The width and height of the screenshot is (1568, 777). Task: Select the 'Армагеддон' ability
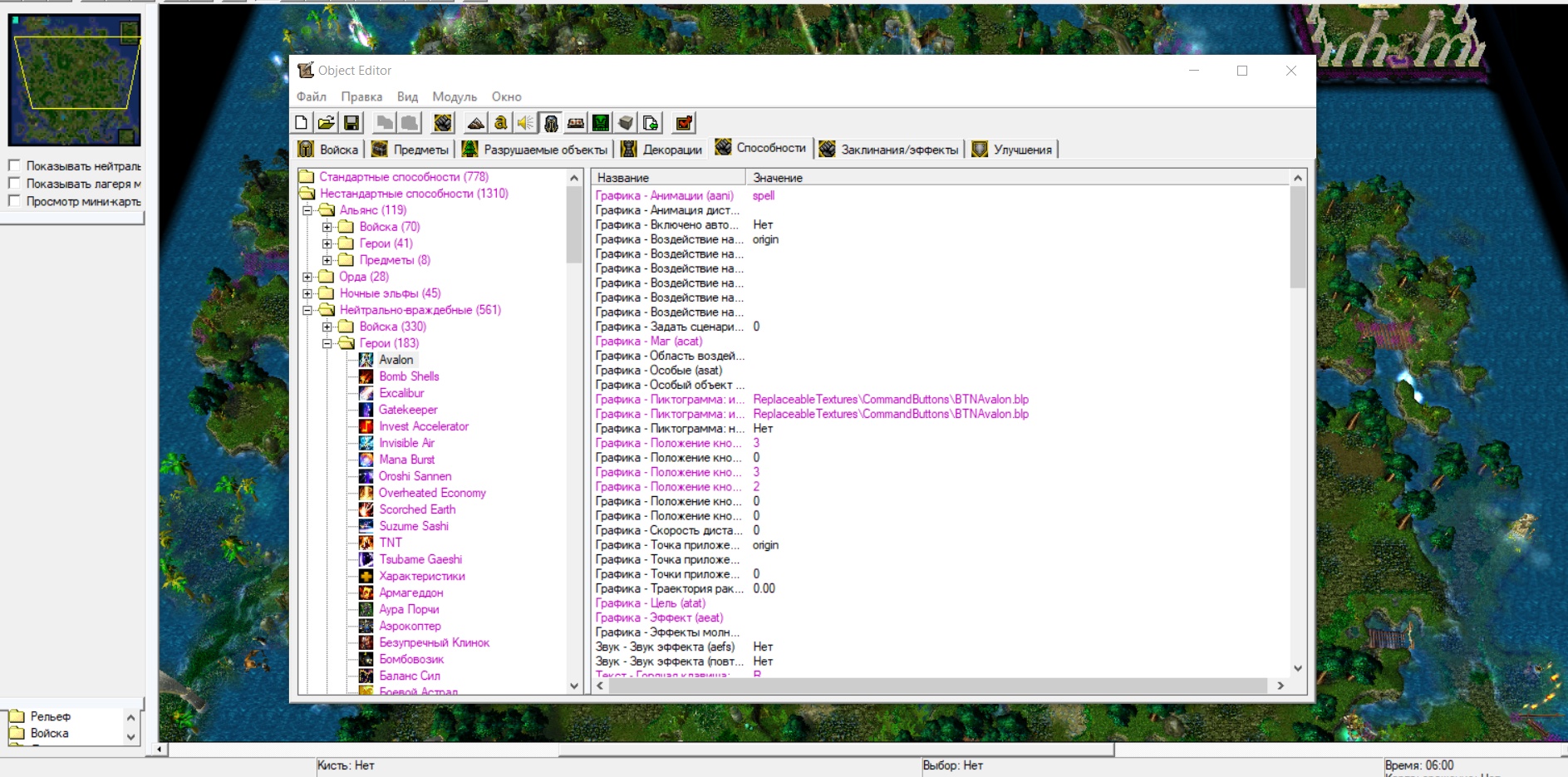point(411,593)
